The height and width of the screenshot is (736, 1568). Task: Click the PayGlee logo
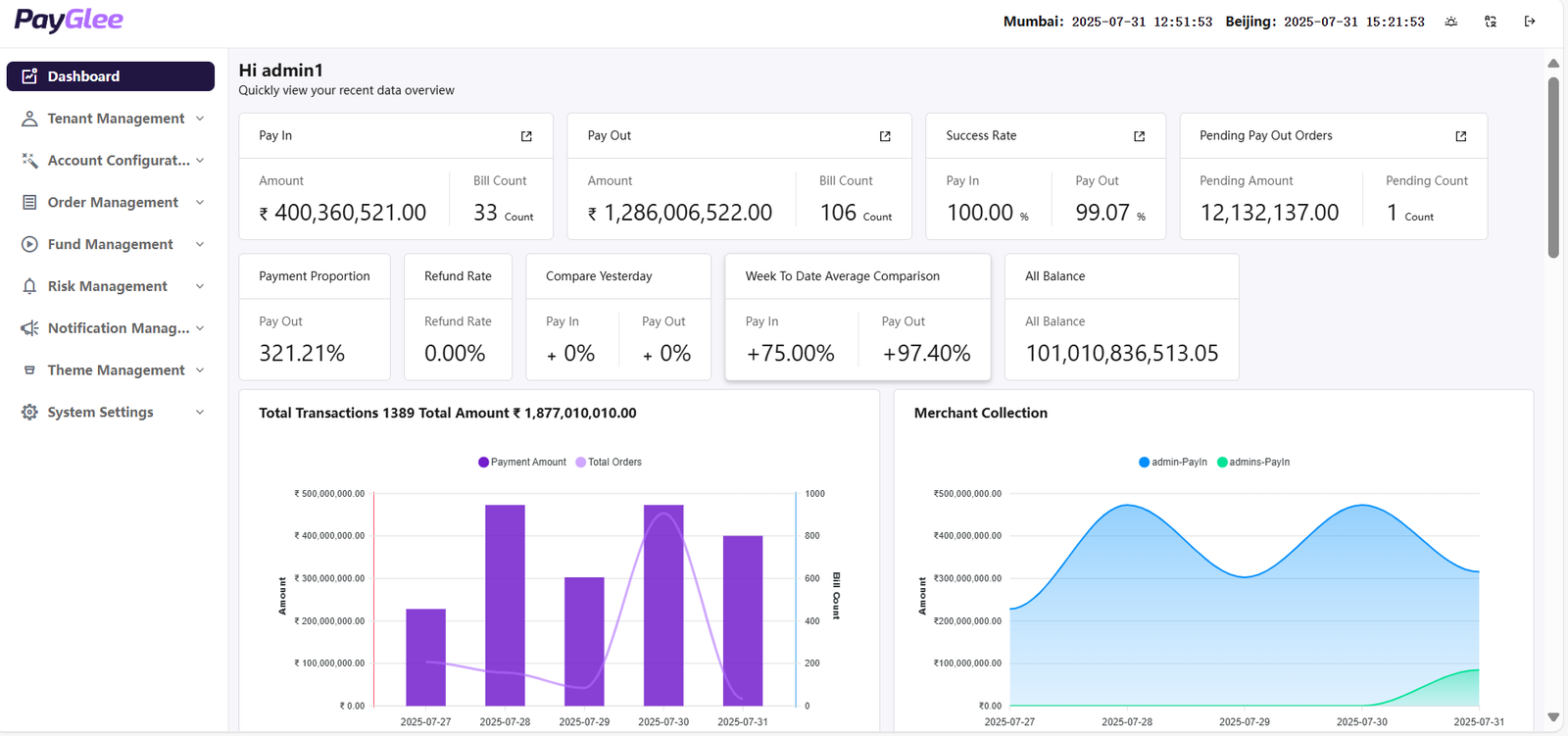69,21
